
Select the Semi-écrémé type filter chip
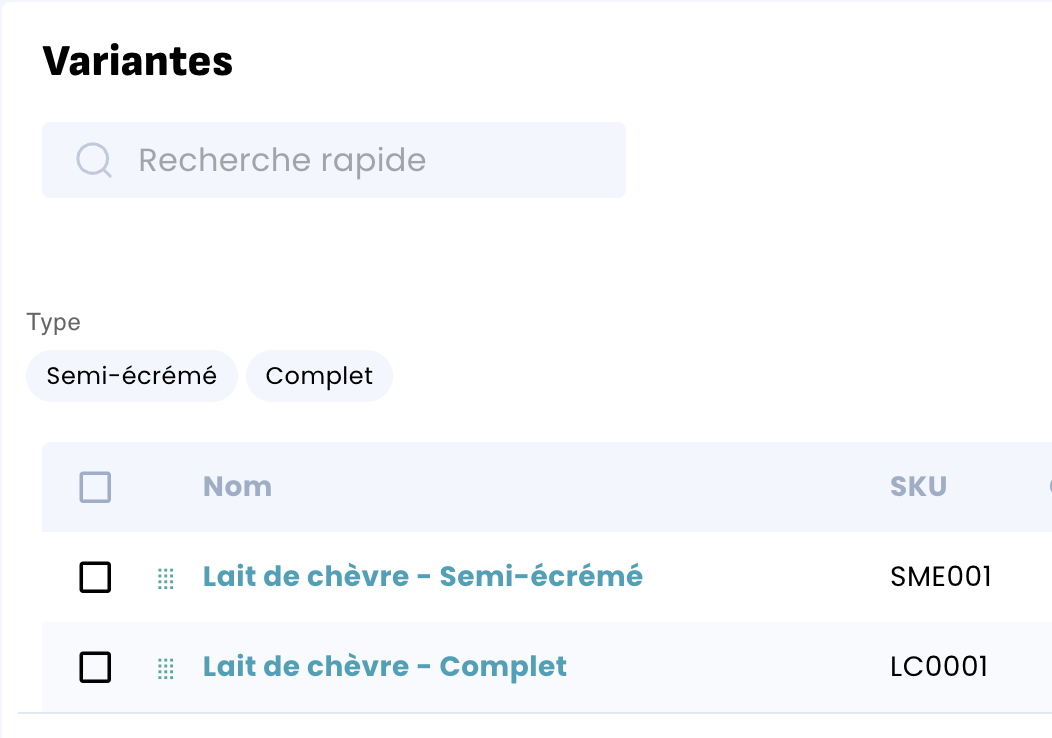coord(132,376)
